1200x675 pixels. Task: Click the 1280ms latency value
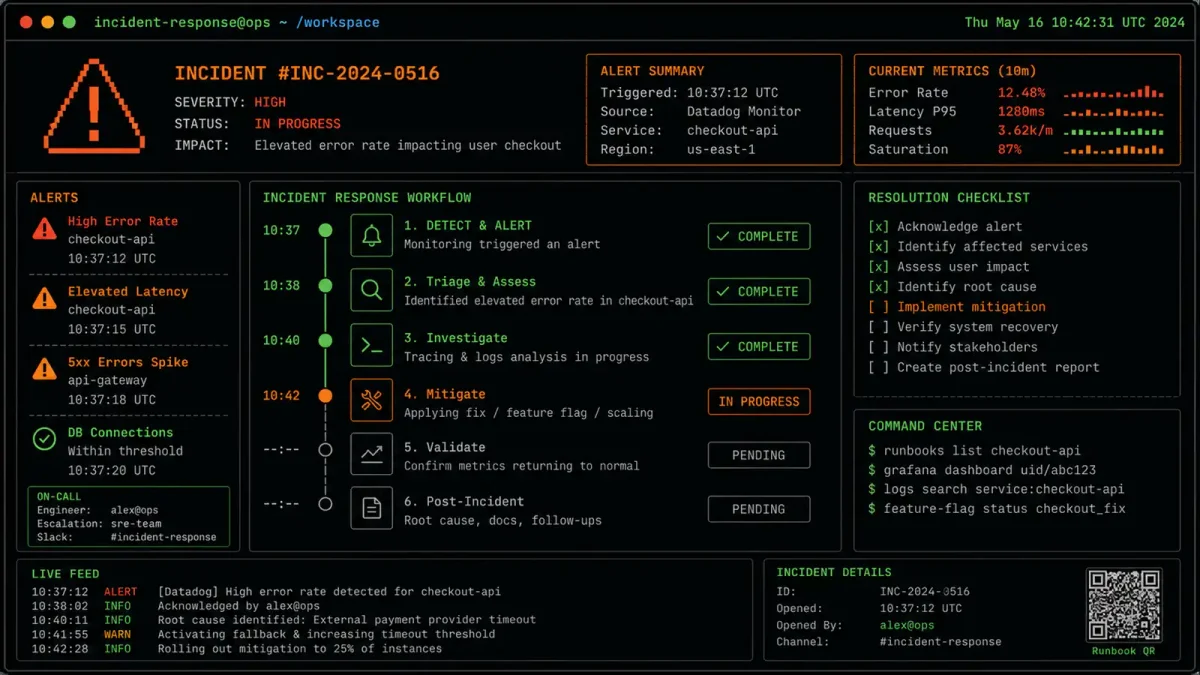[x=1022, y=111]
